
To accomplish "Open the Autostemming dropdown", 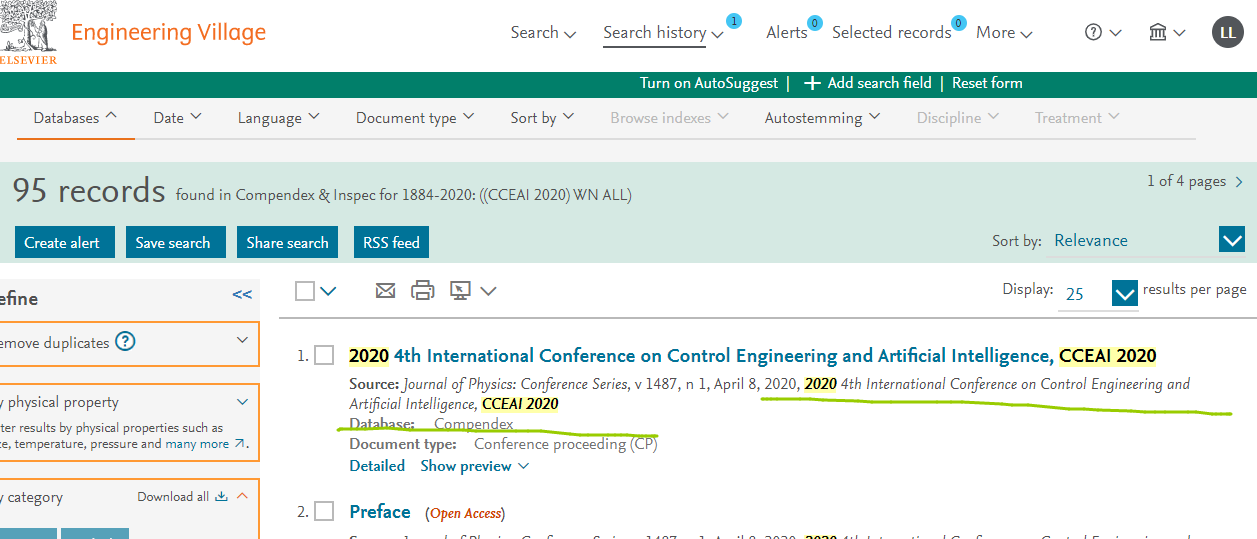I will [x=822, y=117].
